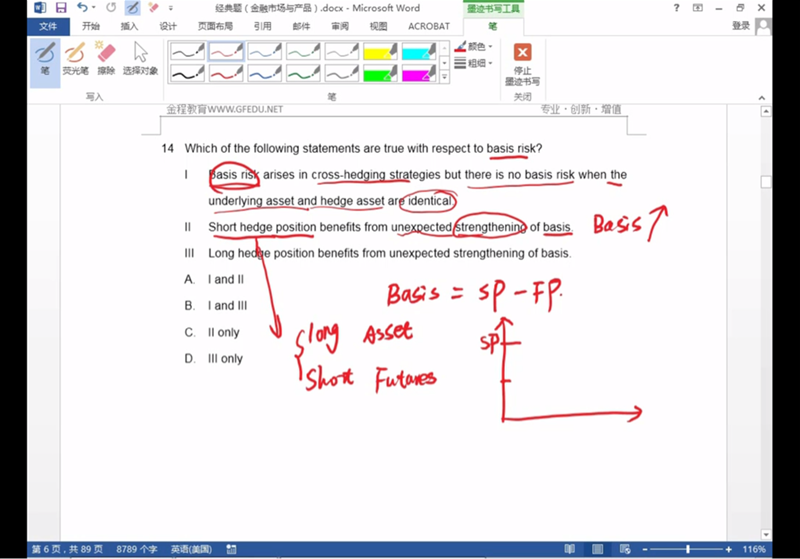Pick the thin red pen style, top row

(x=226, y=51)
